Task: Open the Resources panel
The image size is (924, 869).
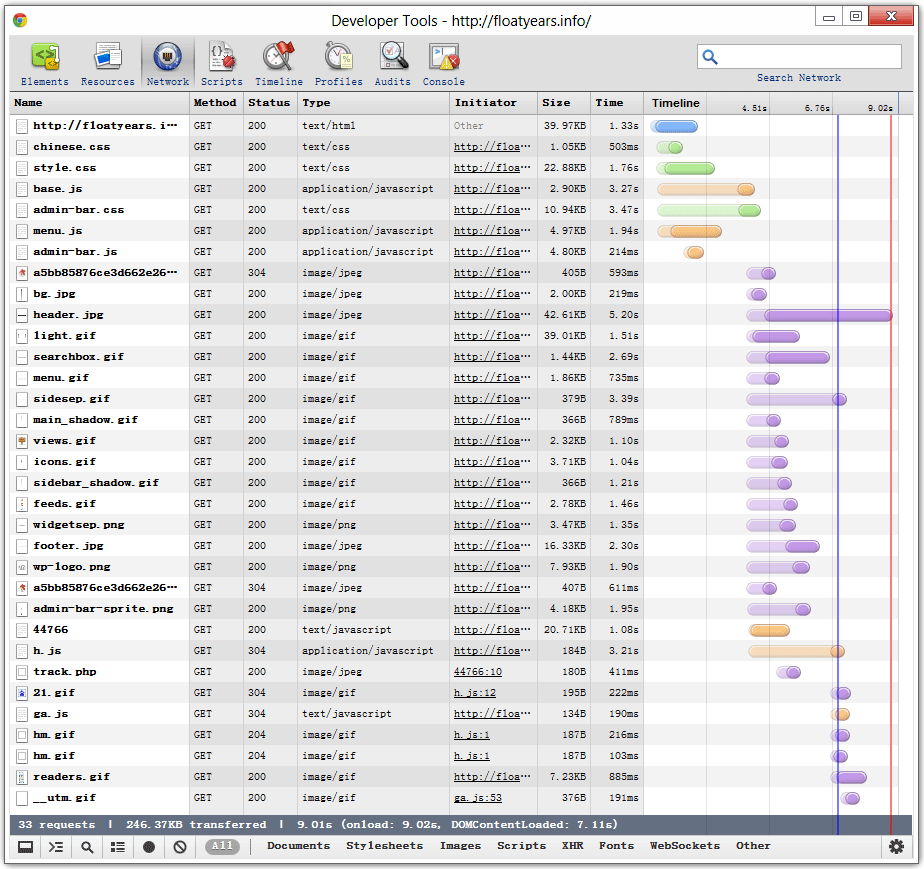Action: [108, 64]
